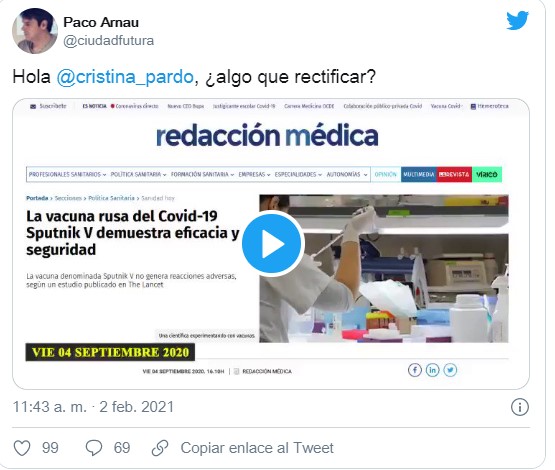Open tweet info circle icon
Screen dimensions: 555x470
click(520, 407)
